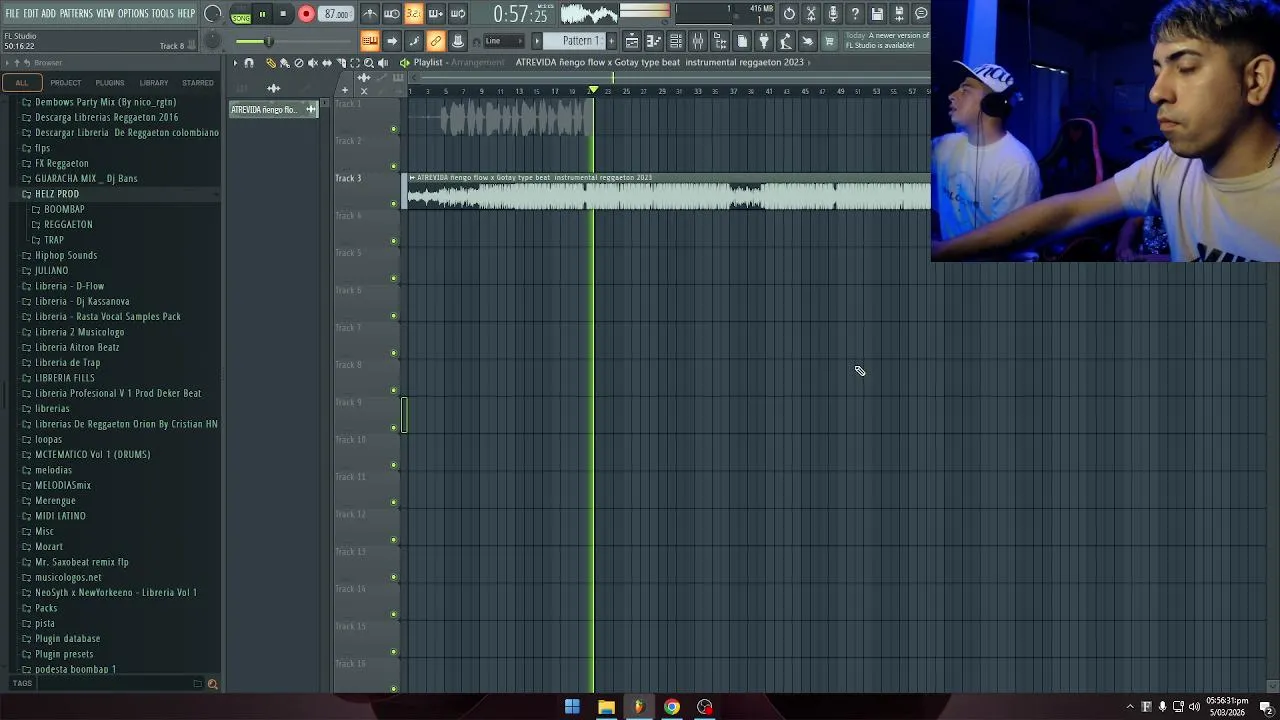Open the audio editor scissors icon

tap(810, 14)
